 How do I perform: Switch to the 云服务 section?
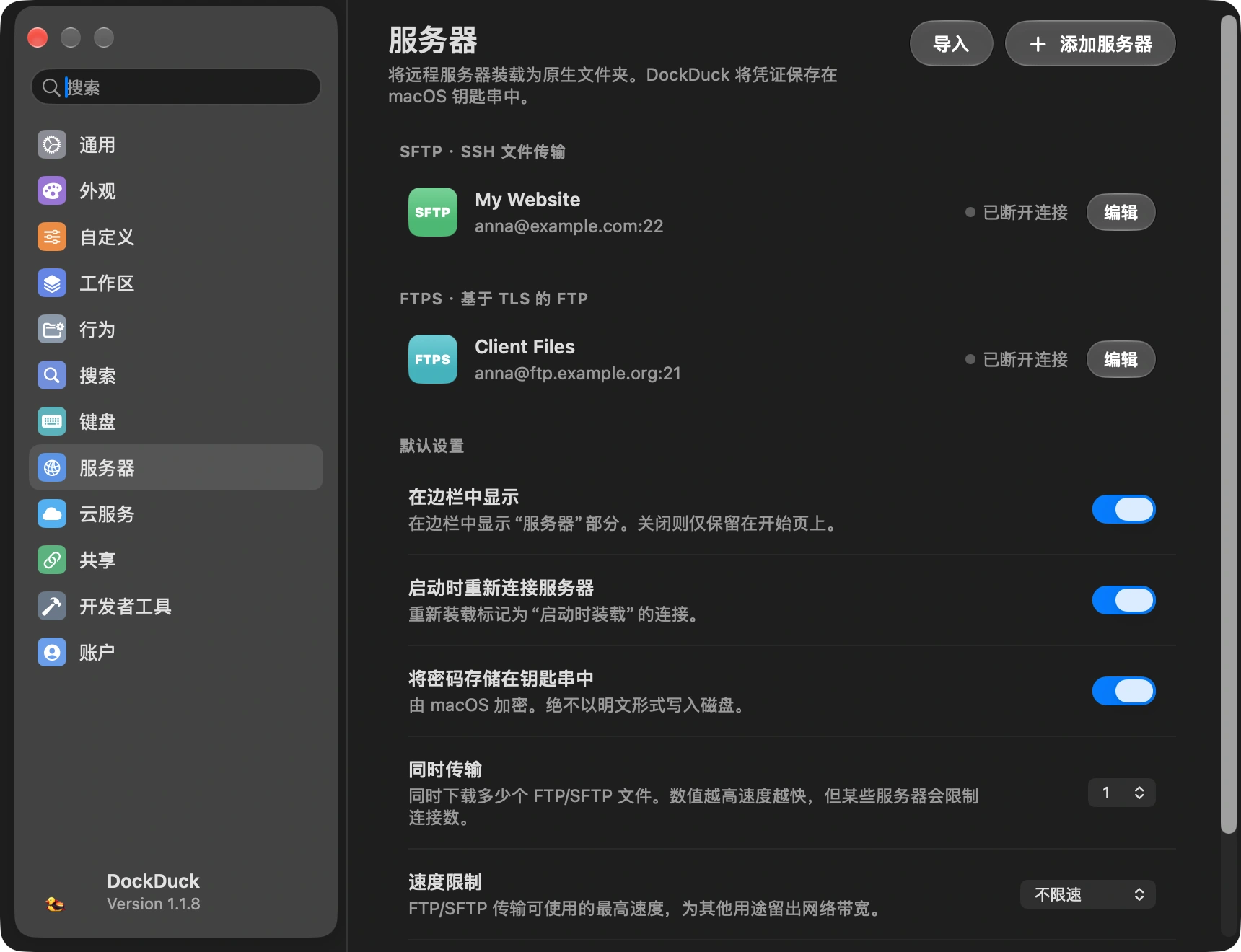coord(176,514)
